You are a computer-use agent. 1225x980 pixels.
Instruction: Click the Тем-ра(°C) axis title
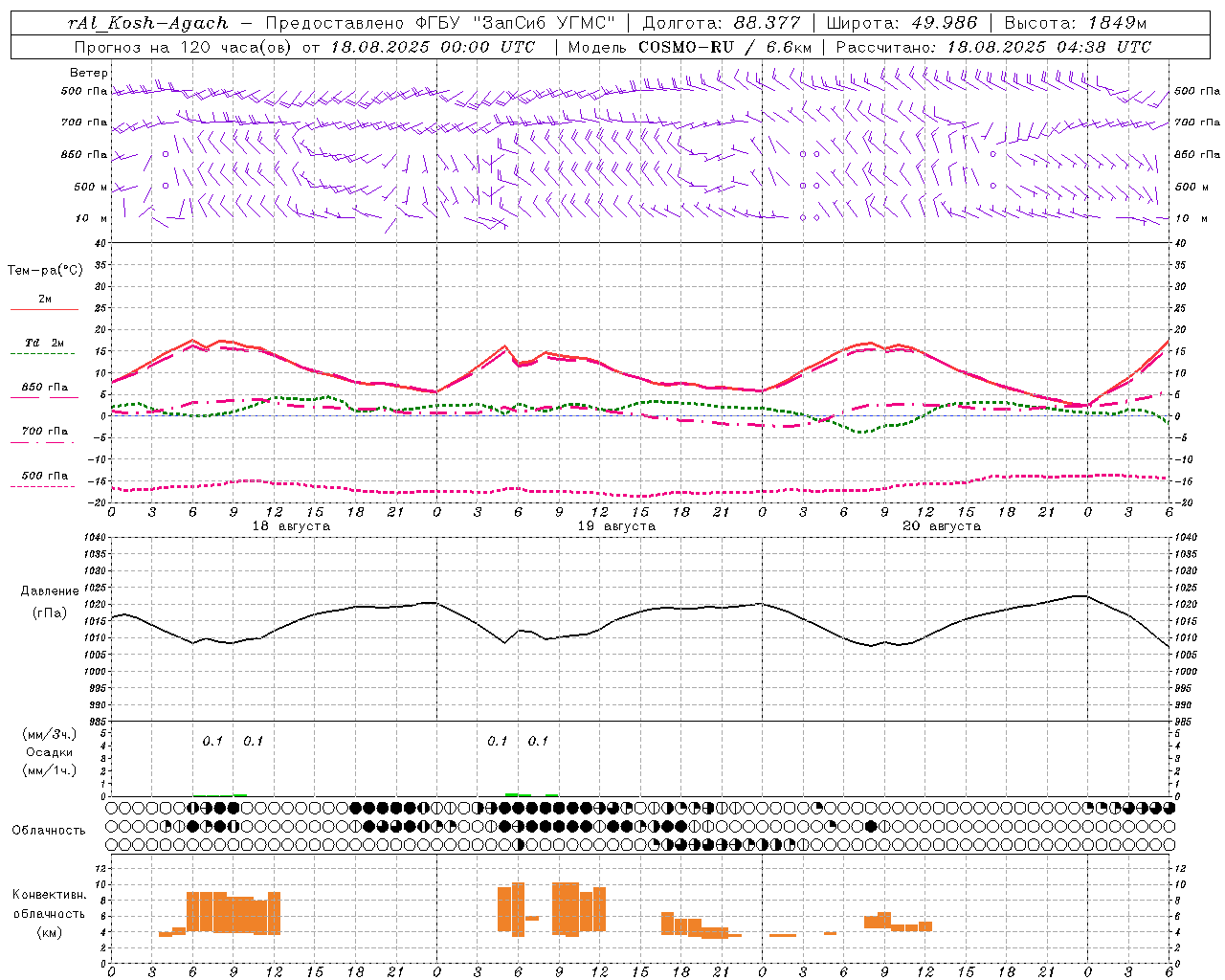pos(45,271)
